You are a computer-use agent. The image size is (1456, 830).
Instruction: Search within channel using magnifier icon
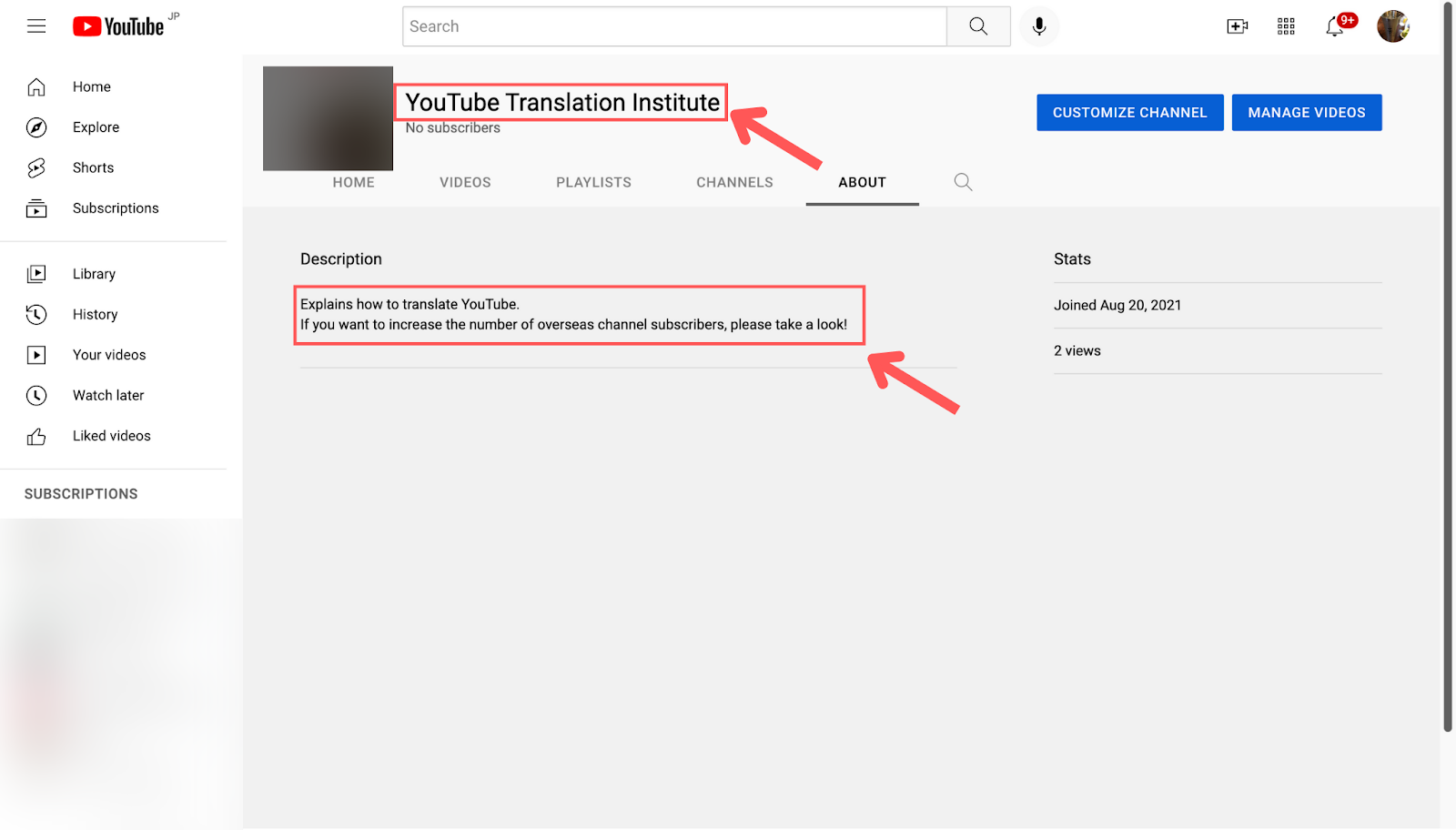point(963,182)
